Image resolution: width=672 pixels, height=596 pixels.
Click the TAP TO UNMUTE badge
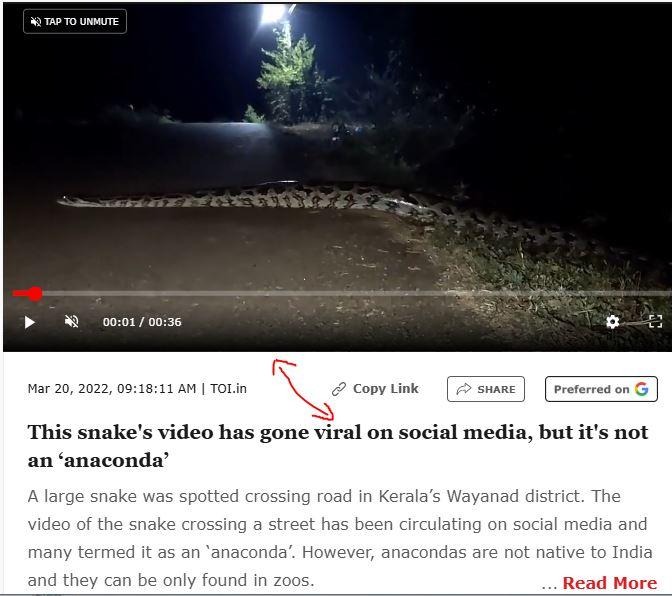(x=75, y=21)
